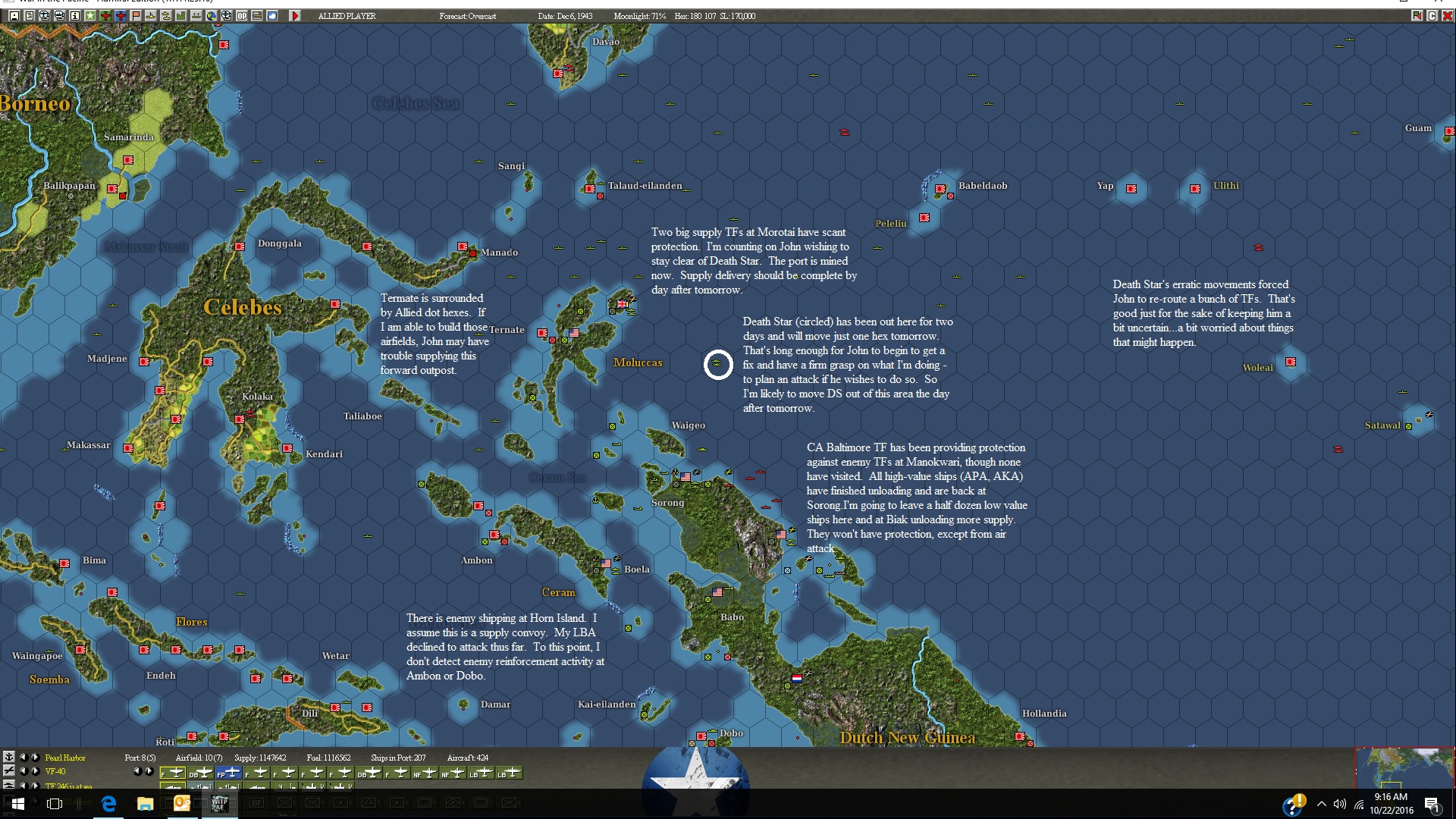Click the orange flag toolbar icon
This screenshot has width=1456, height=819.
click(x=135, y=15)
